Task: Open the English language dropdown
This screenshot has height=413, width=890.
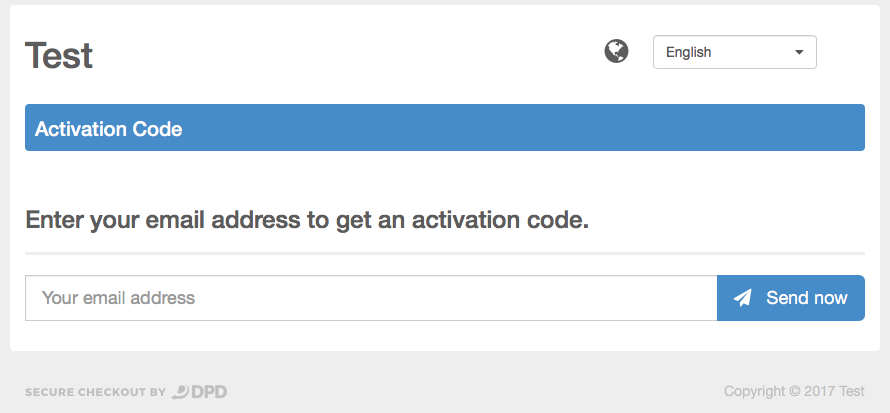Action: pos(734,52)
